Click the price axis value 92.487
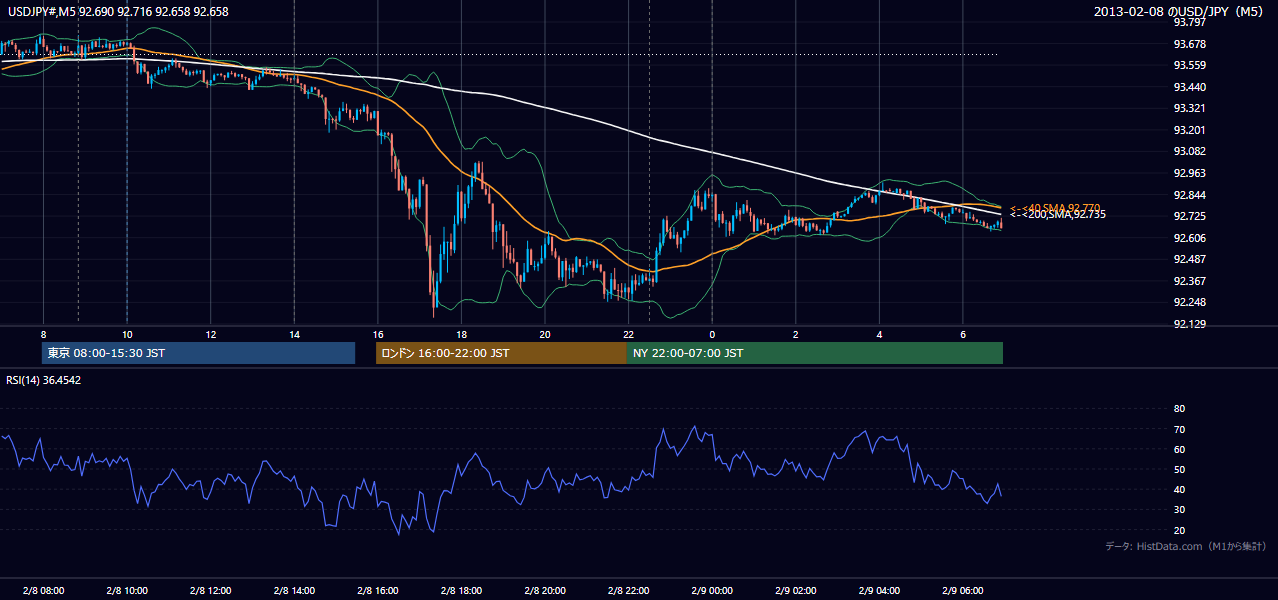1278x600 pixels. [x=1189, y=259]
